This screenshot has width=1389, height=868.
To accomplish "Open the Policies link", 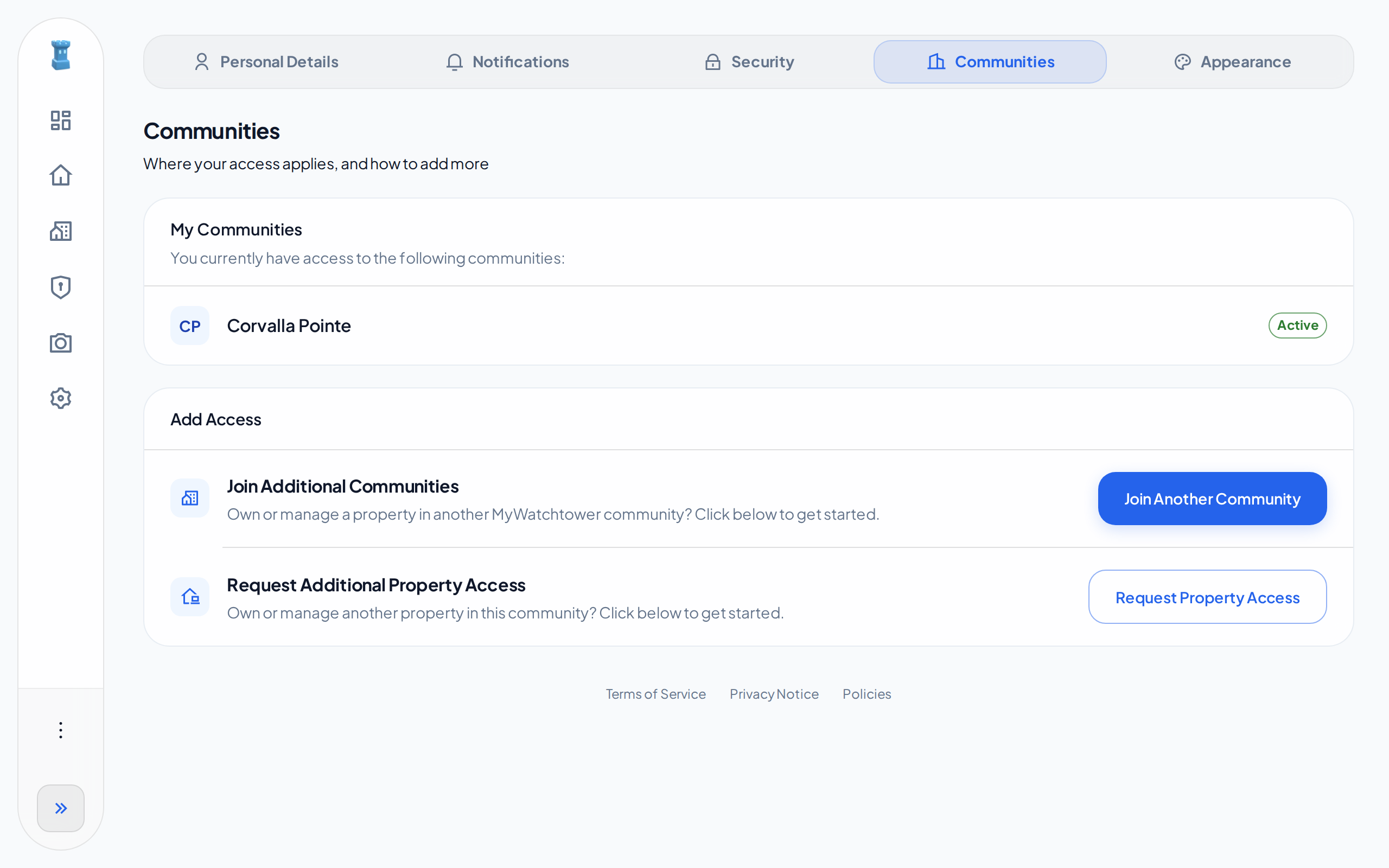I will (866, 694).
